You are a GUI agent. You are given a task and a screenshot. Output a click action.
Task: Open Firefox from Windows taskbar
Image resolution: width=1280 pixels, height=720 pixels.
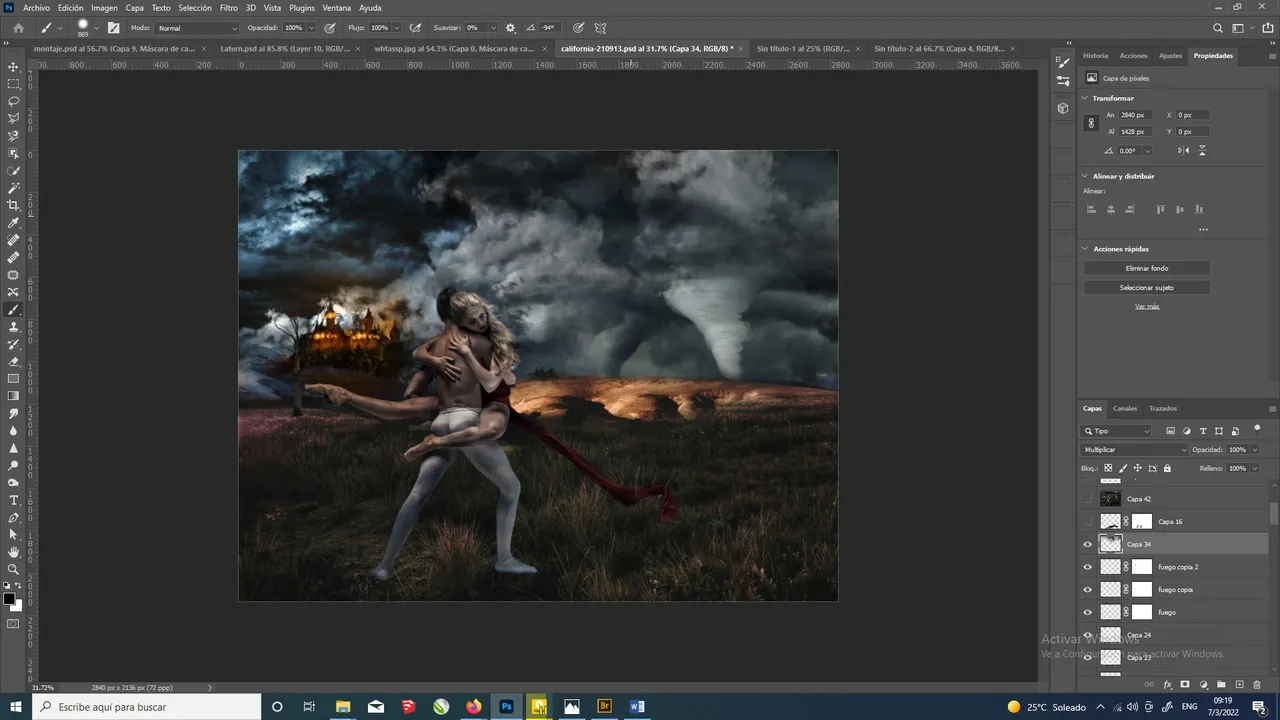[x=474, y=706]
